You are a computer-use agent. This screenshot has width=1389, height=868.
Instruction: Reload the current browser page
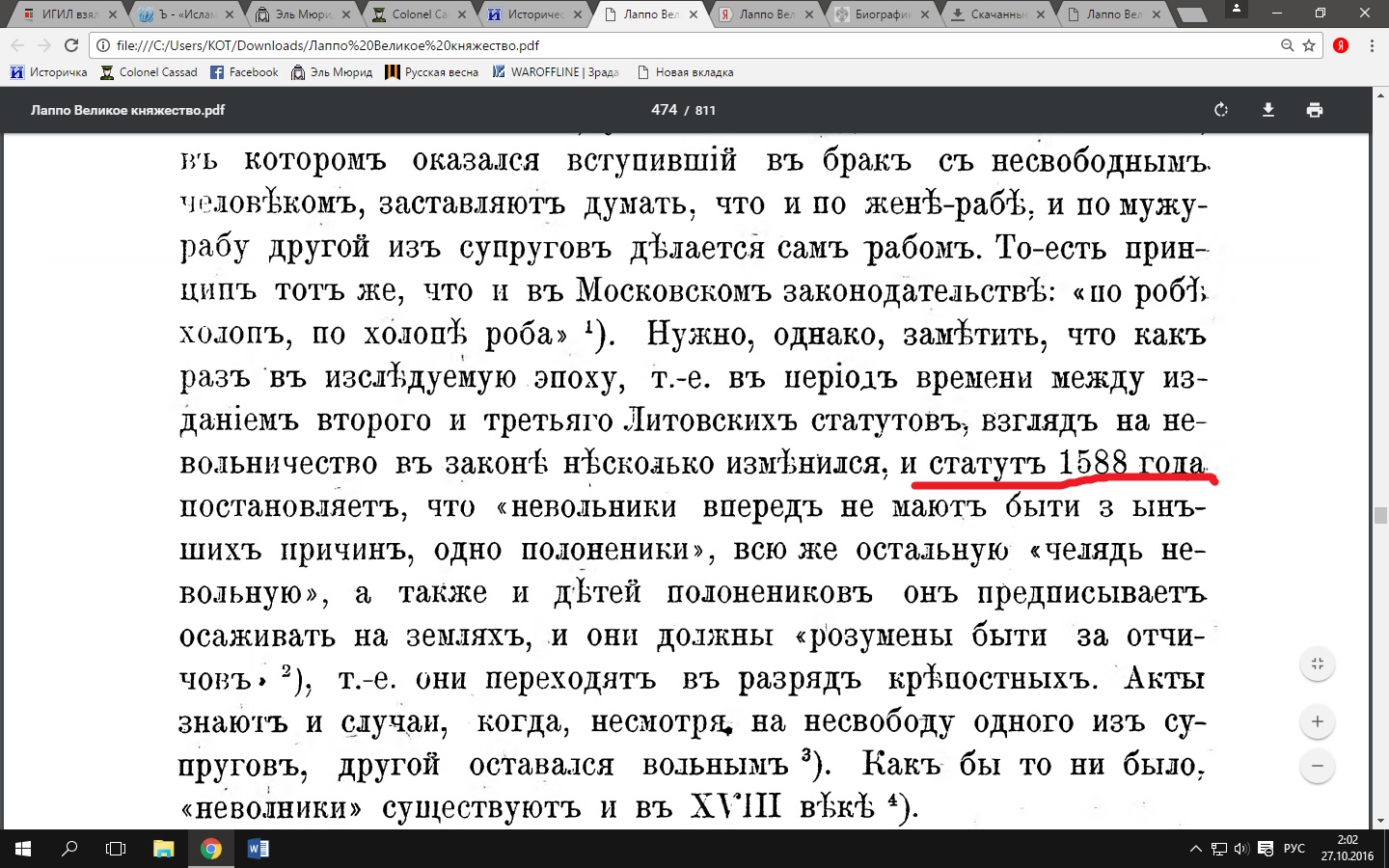coord(71,45)
